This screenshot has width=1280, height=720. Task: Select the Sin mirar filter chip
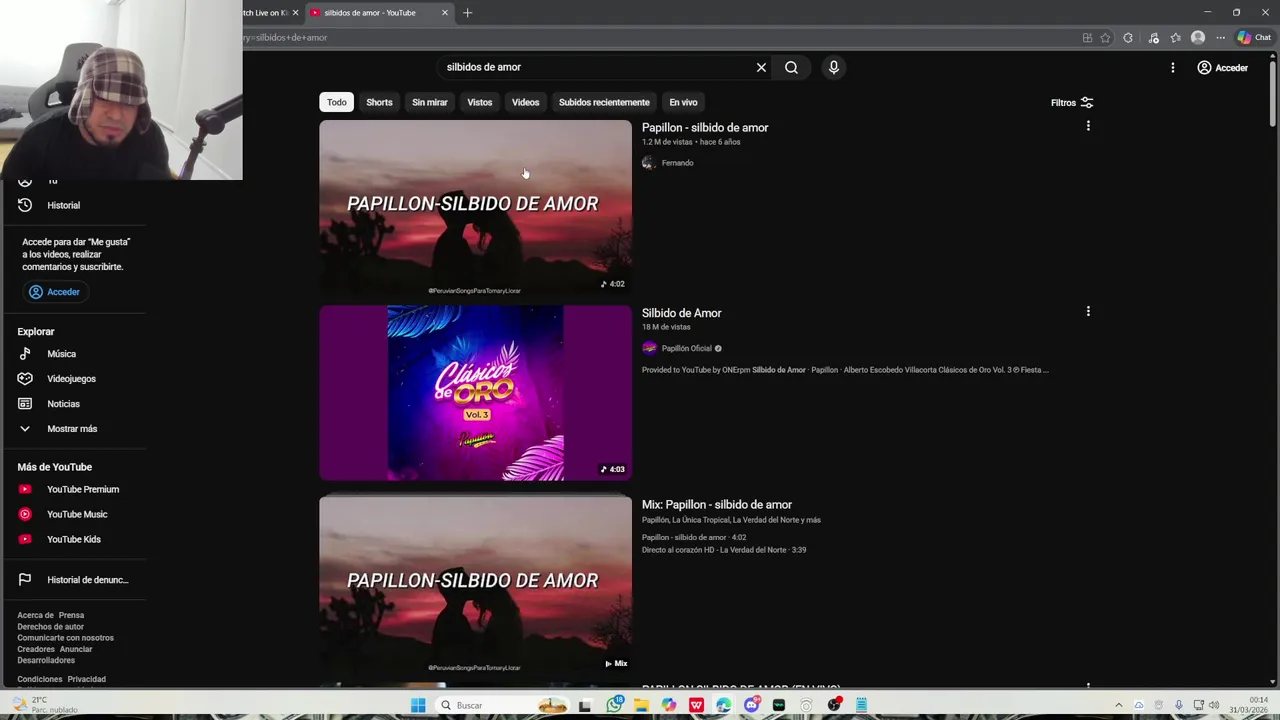pyautogui.click(x=430, y=102)
